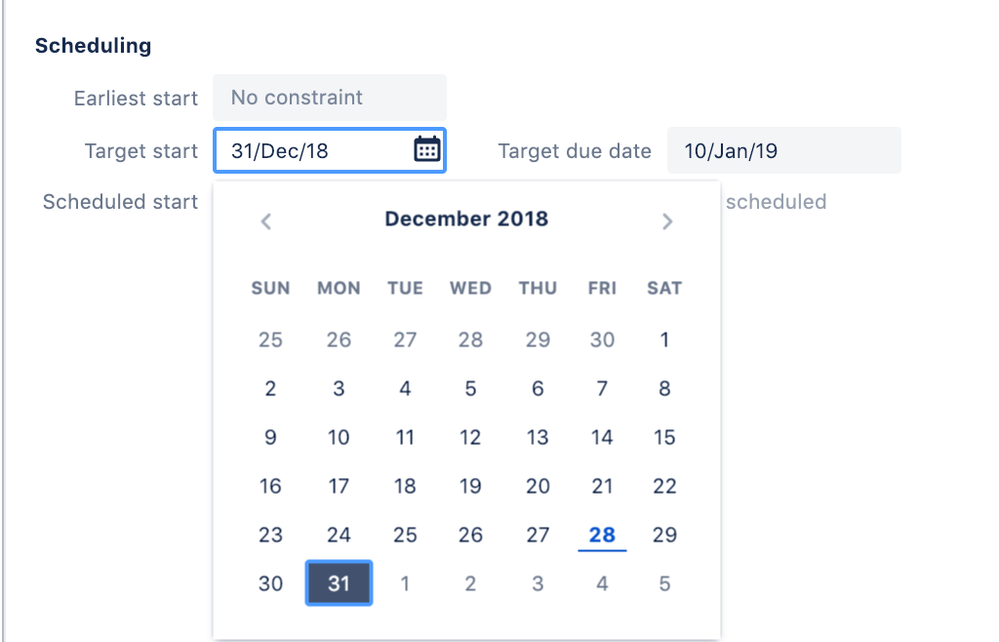Viewport: 999px width, 642px height.
Task: Navigate to November using the left arrow
Action: (266, 221)
